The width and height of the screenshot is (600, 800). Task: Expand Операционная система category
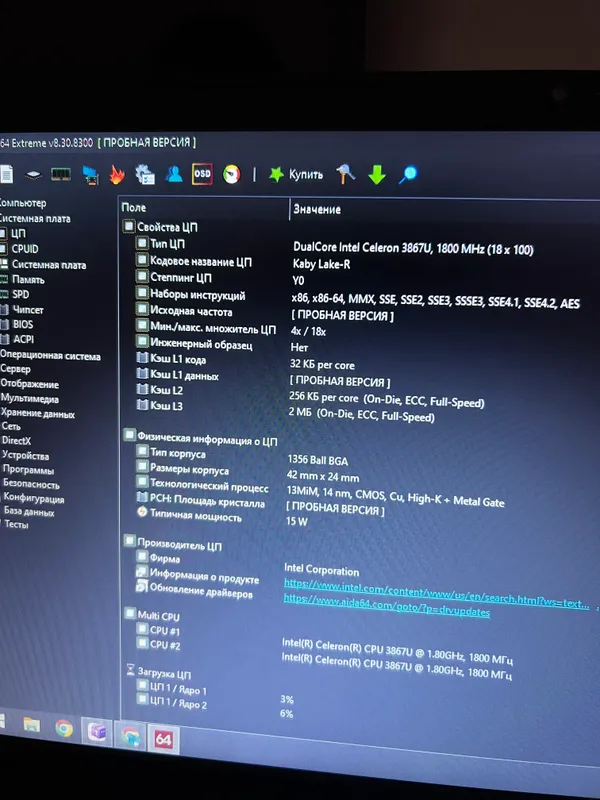coord(50,356)
